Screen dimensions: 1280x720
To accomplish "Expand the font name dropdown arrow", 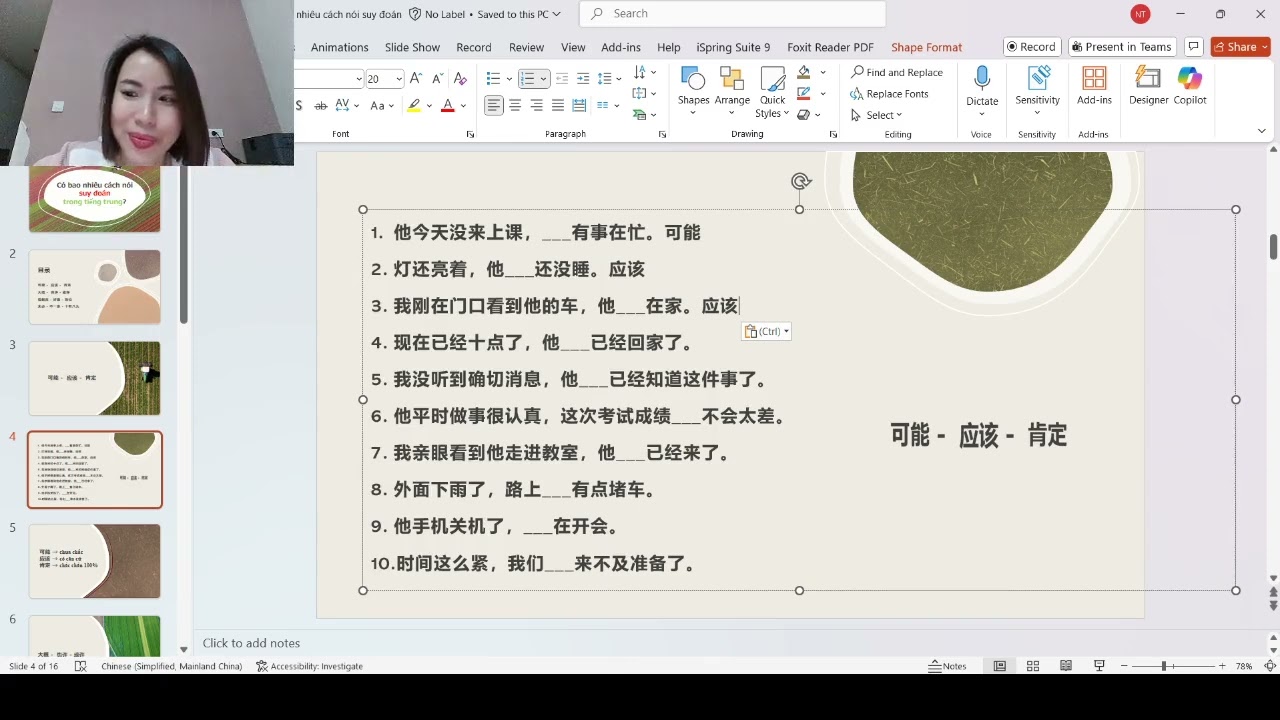I will coord(359,79).
